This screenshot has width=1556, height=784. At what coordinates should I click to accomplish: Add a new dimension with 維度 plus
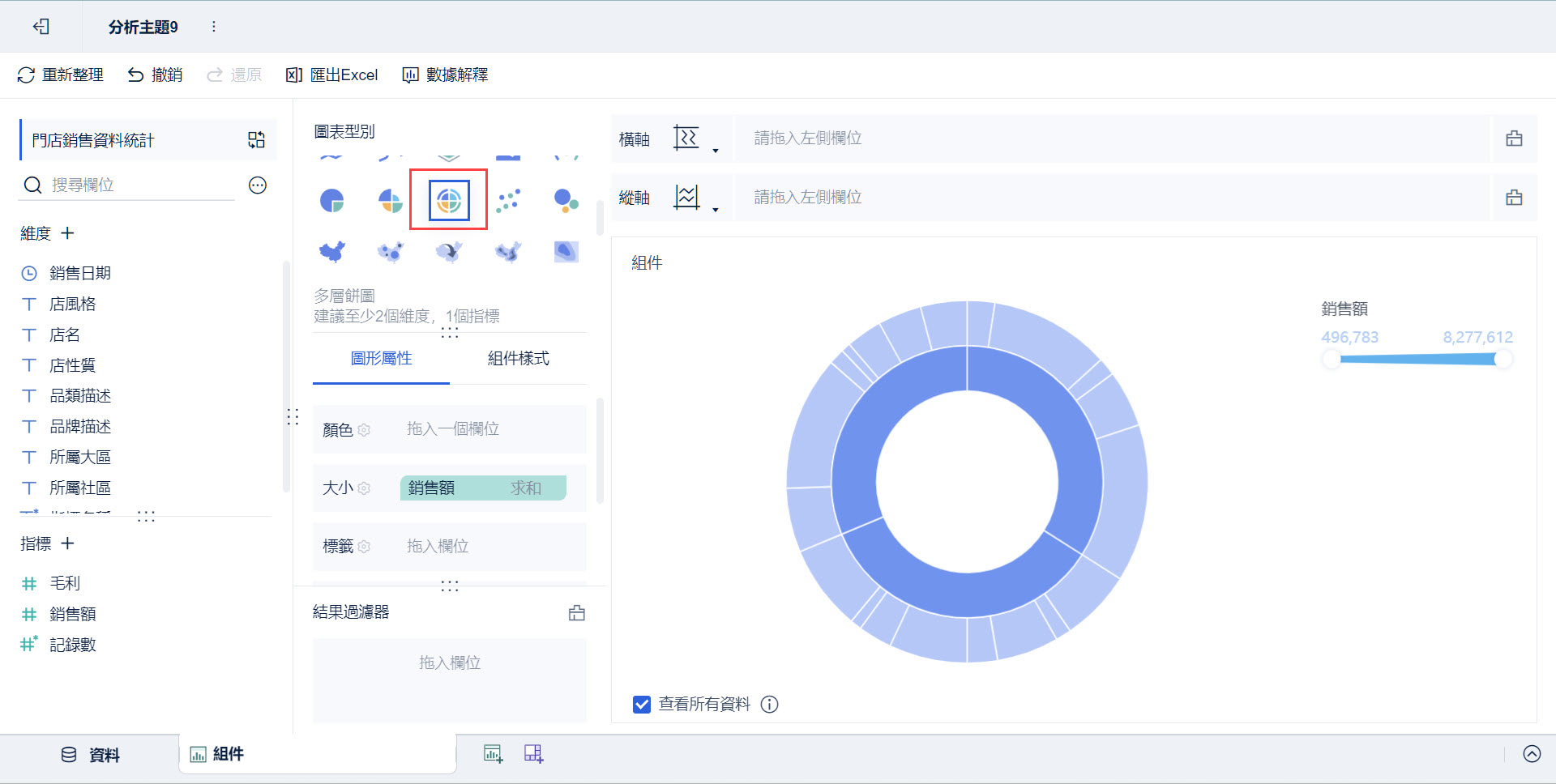pos(68,233)
